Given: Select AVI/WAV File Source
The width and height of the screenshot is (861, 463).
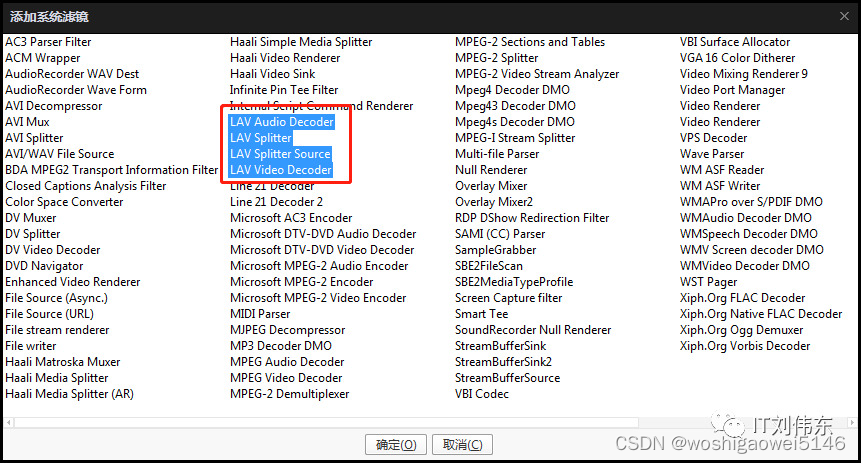Looking at the screenshot, I should click(60, 154).
